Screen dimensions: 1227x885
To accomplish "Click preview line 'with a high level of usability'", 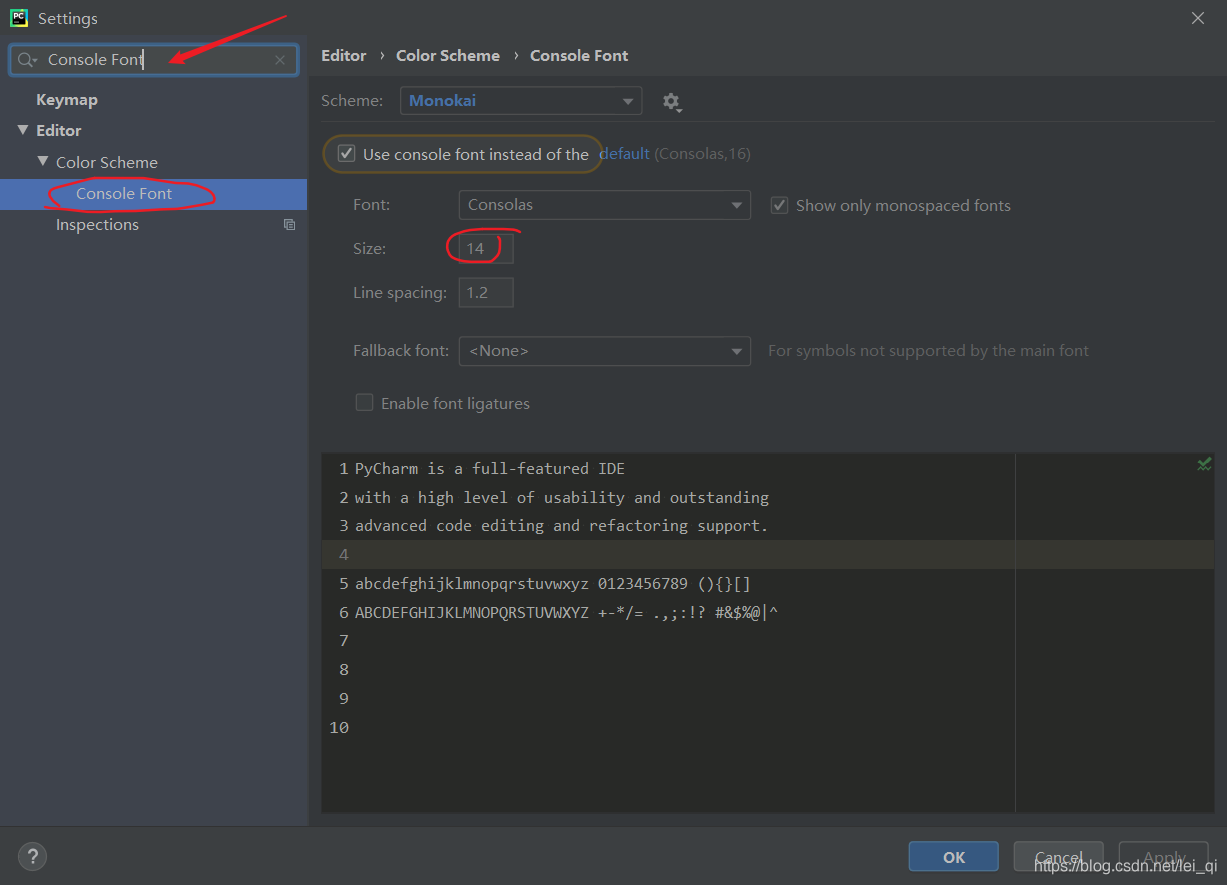I will 562,498.
